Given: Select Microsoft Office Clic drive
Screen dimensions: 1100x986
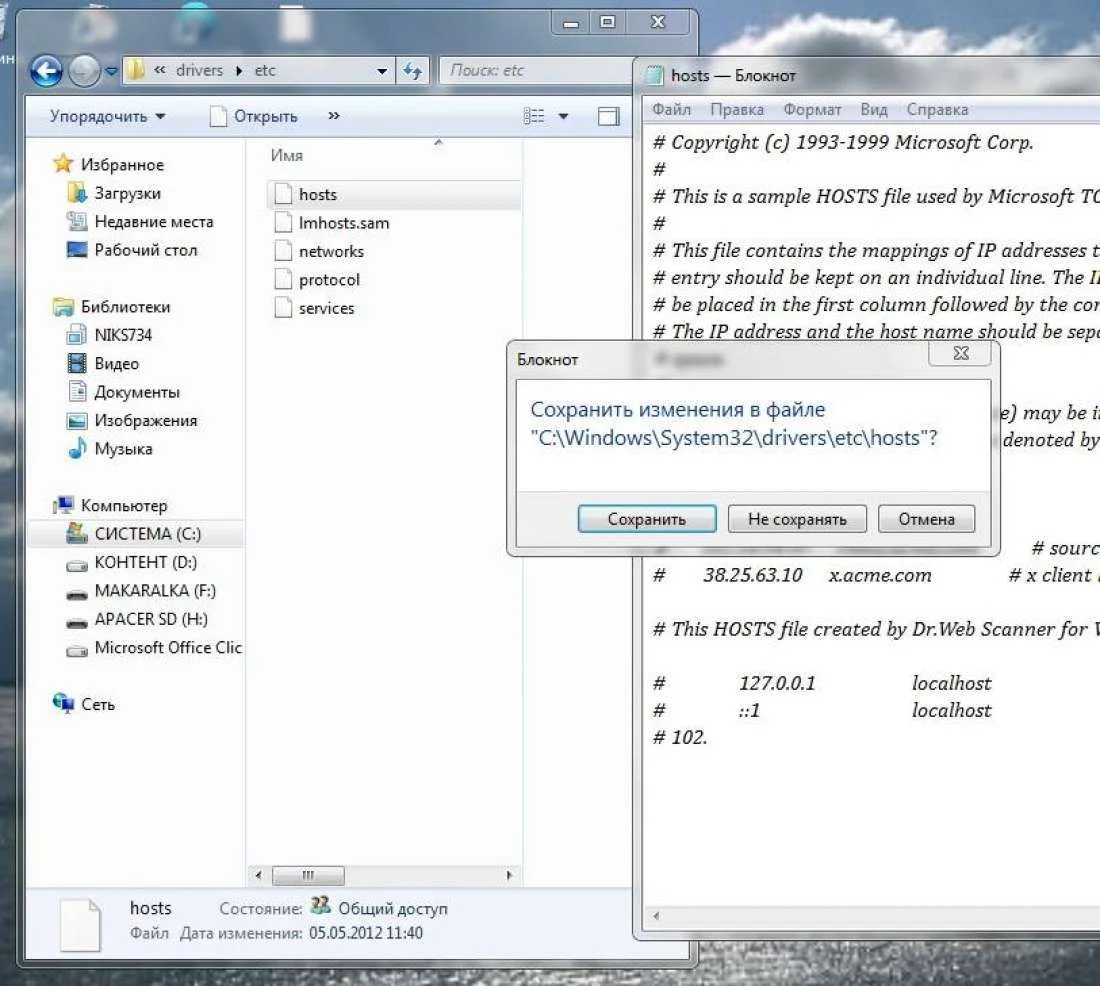Looking at the screenshot, I should [168, 648].
